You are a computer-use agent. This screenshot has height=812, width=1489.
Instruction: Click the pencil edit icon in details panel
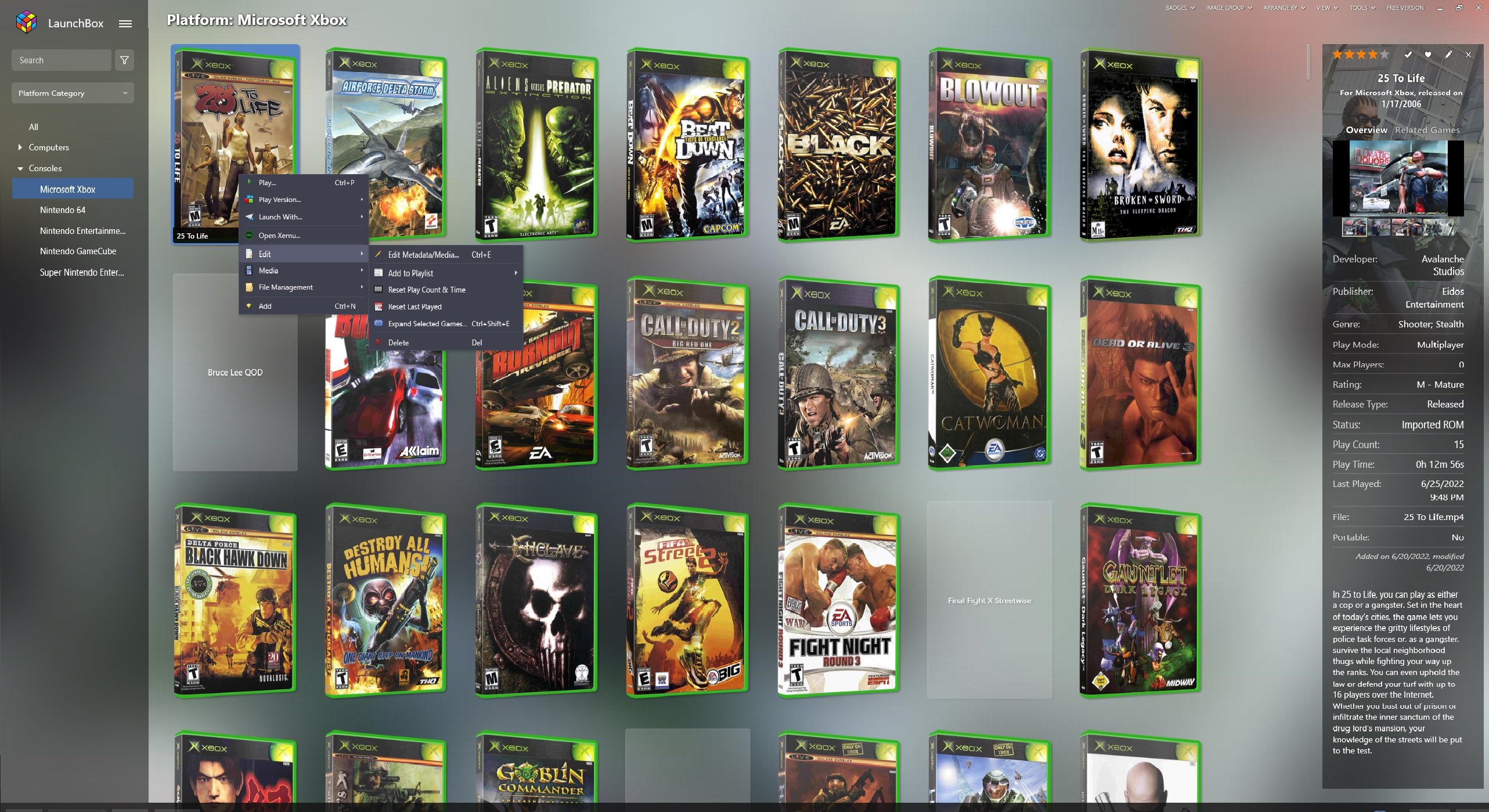click(x=1448, y=55)
